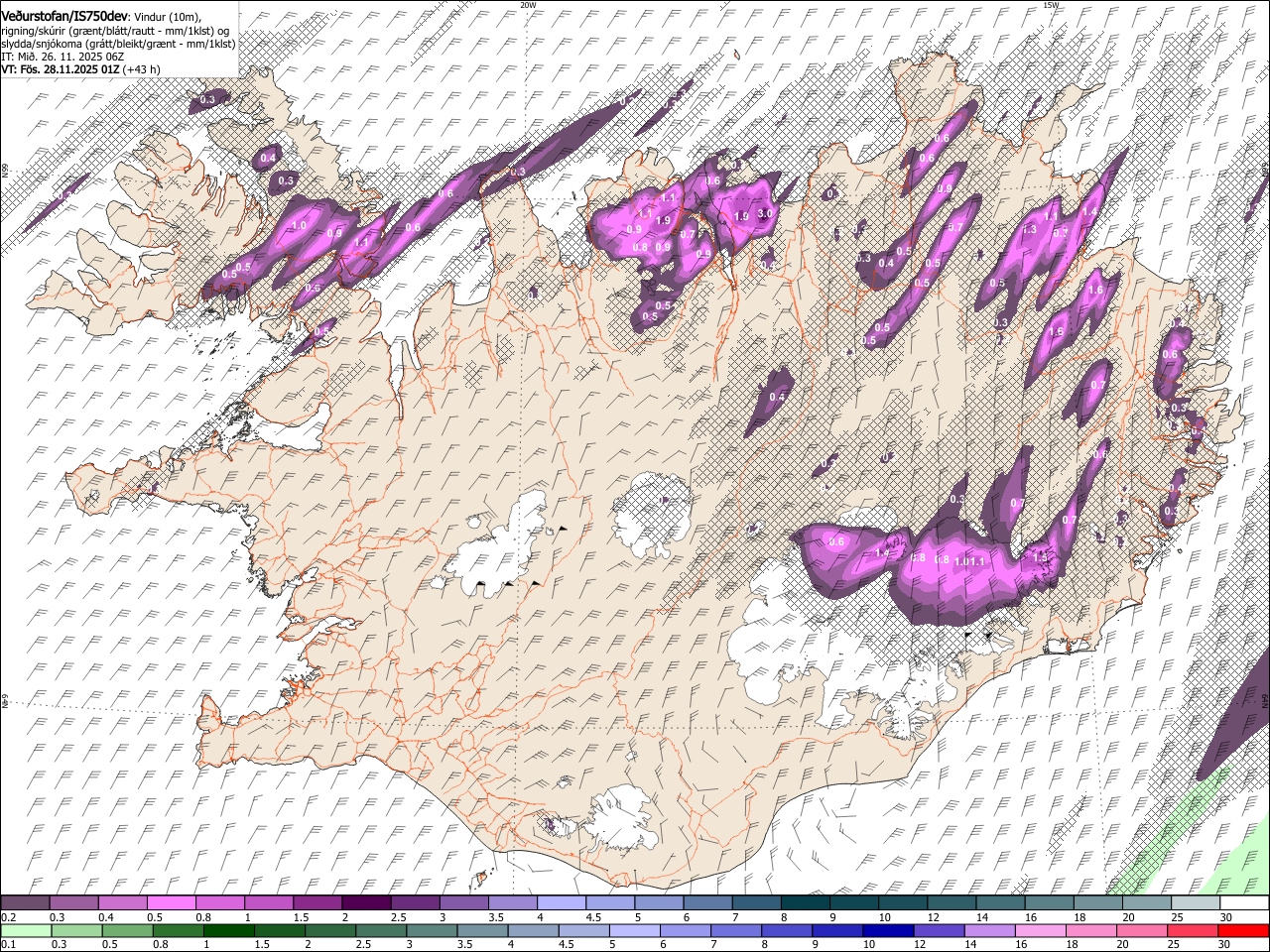Viewport: 1270px width, 952px height.
Task: Select the lavender snow swatch between 4 and 4.5
Action: point(561,903)
